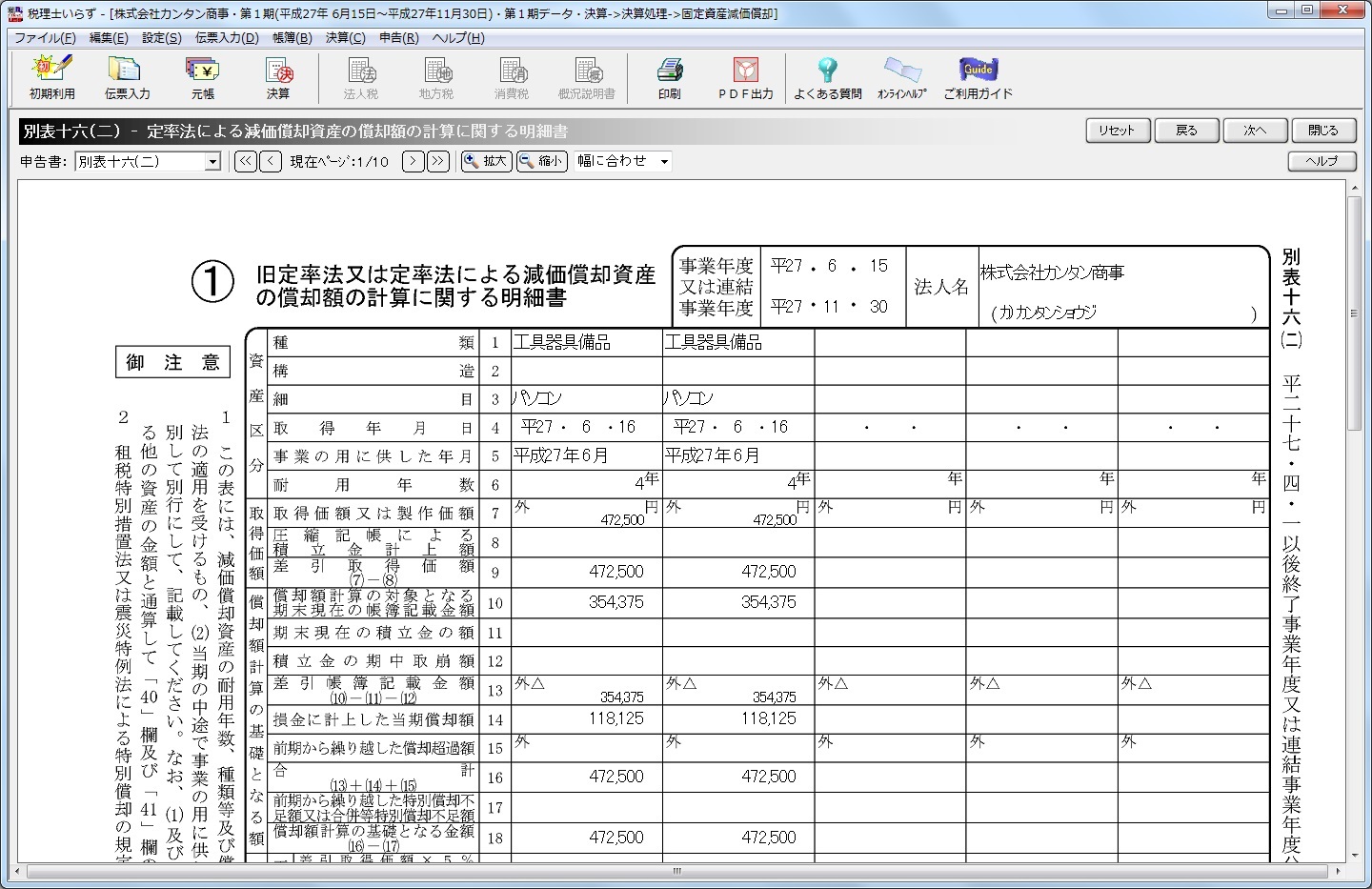Expand the 申告書 form dropdown
Viewport: 1372px width, 889px height.
[x=212, y=162]
